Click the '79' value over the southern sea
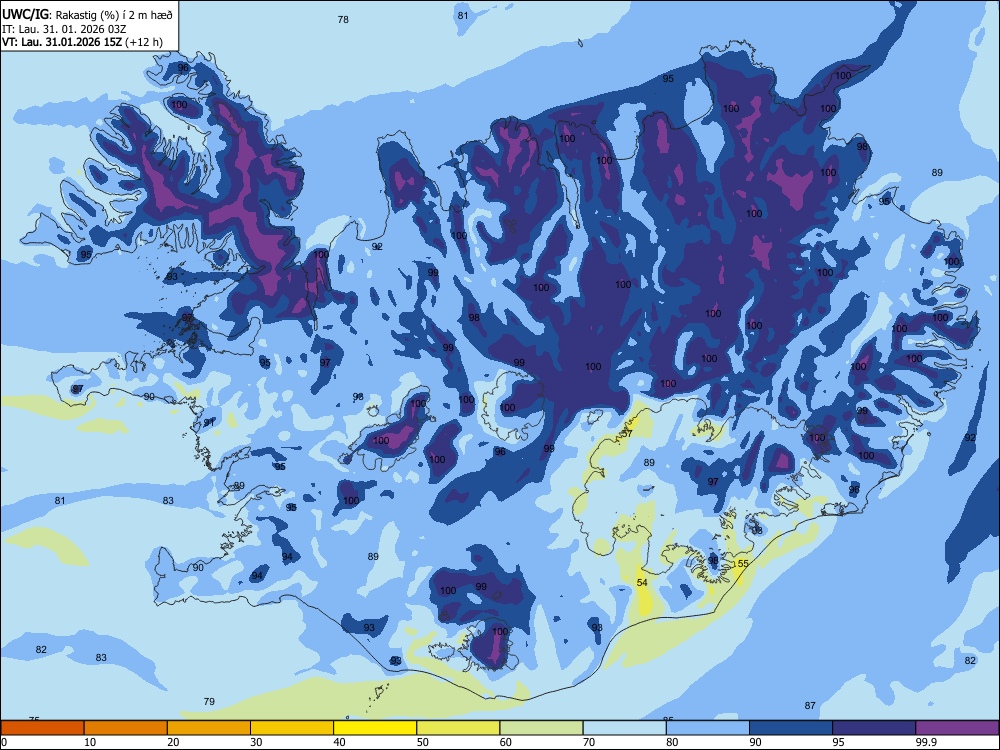This screenshot has height=750, width=1000. pyautogui.click(x=209, y=702)
